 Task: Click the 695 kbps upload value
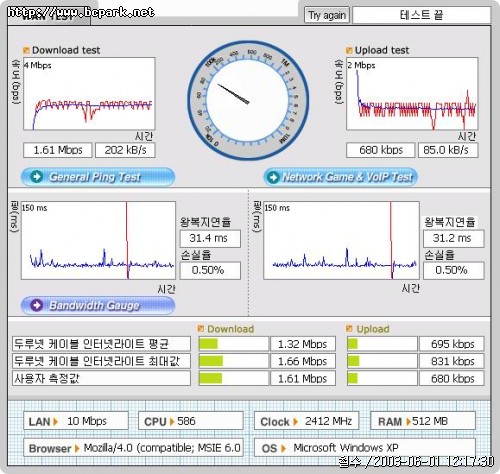click(452, 344)
